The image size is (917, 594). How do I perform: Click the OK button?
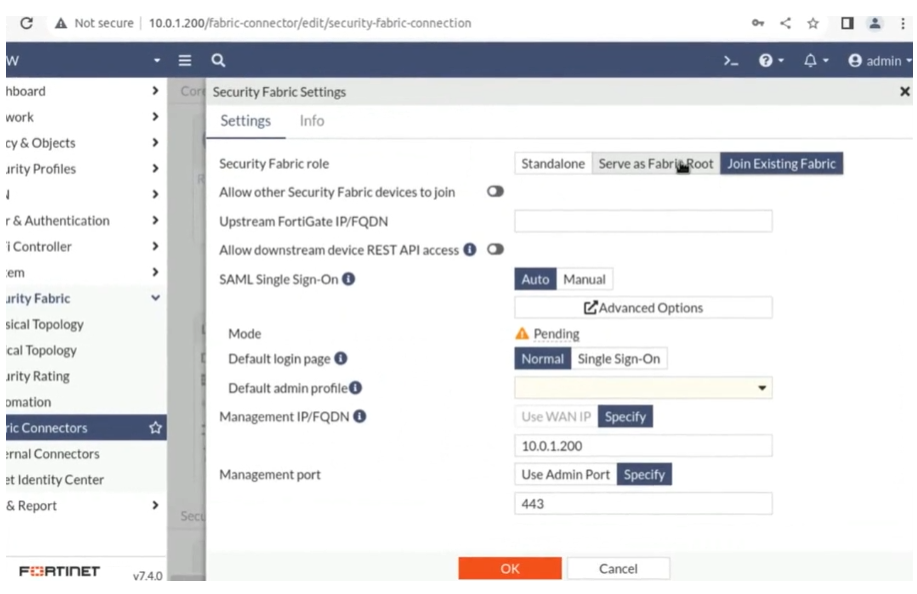510,568
